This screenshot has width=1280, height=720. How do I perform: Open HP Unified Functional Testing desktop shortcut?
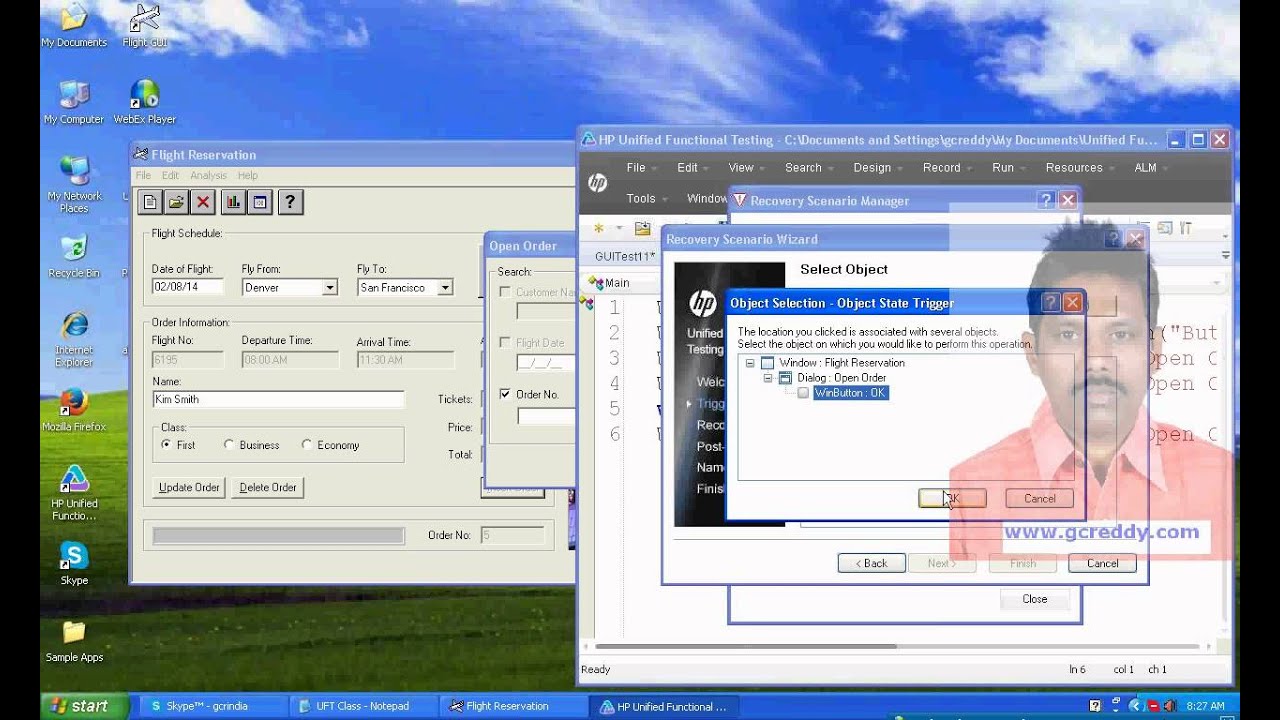pyautogui.click(x=74, y=493)
